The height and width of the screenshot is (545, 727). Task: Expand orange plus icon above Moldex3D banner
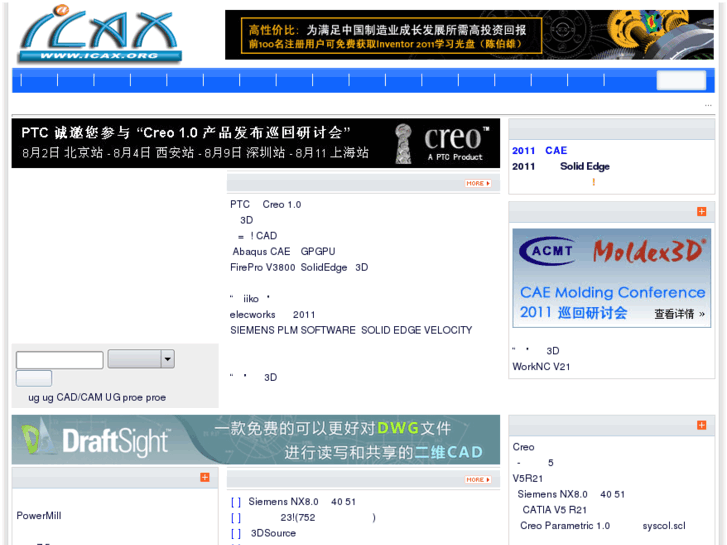[x=701, y=212]
